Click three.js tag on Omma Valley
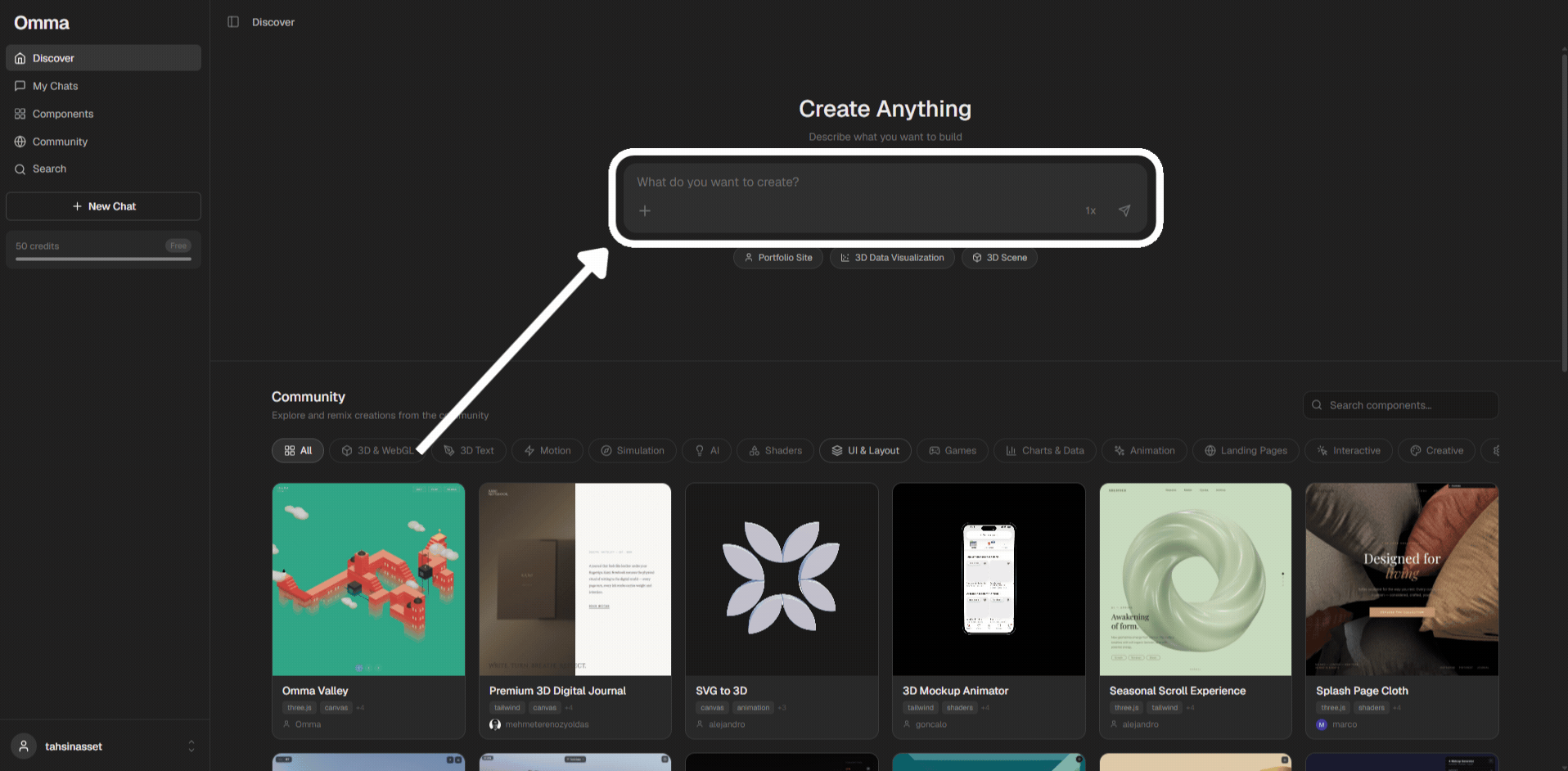 pos(300,708)
